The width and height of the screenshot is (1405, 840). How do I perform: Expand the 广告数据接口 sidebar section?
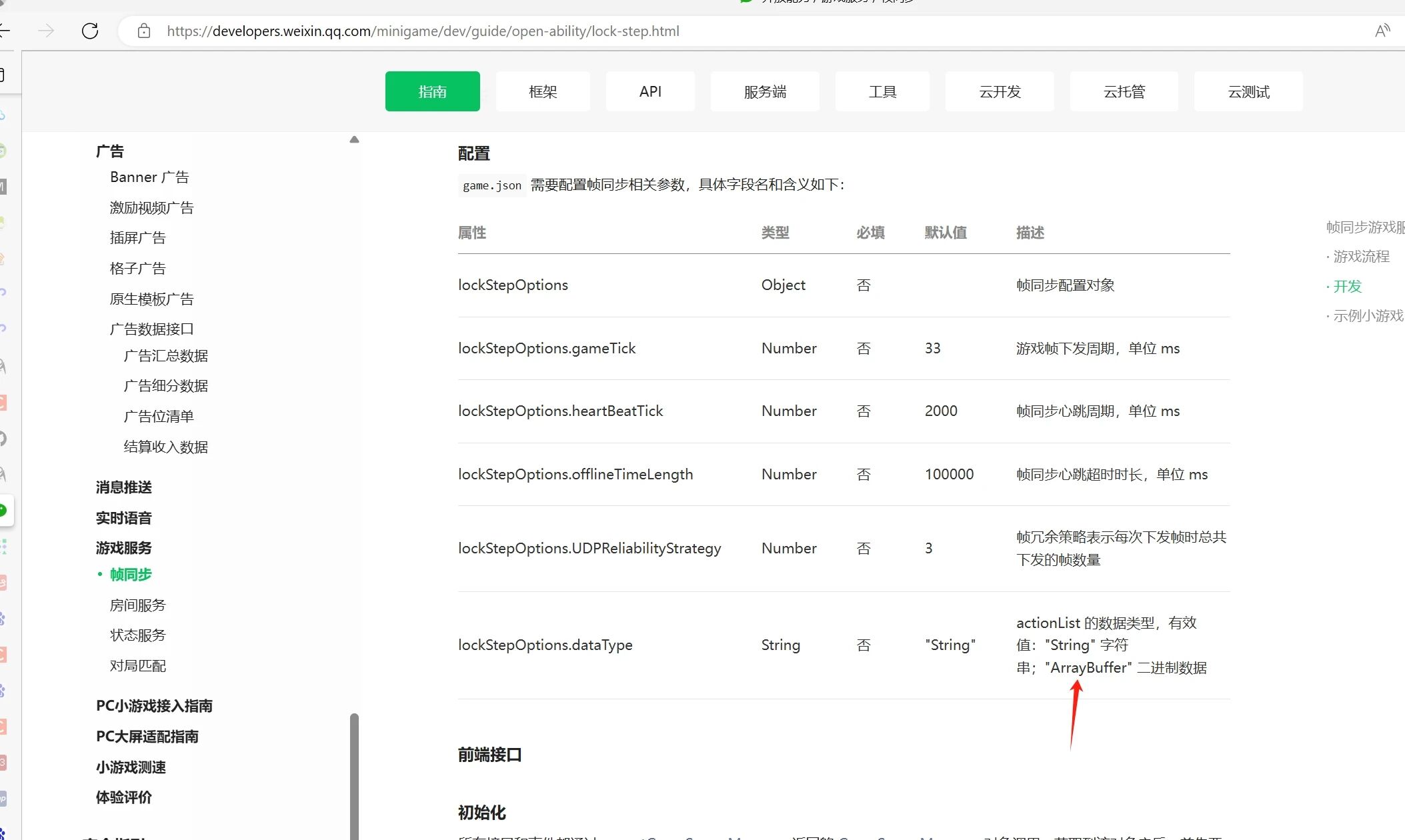(x=151, y=329)
